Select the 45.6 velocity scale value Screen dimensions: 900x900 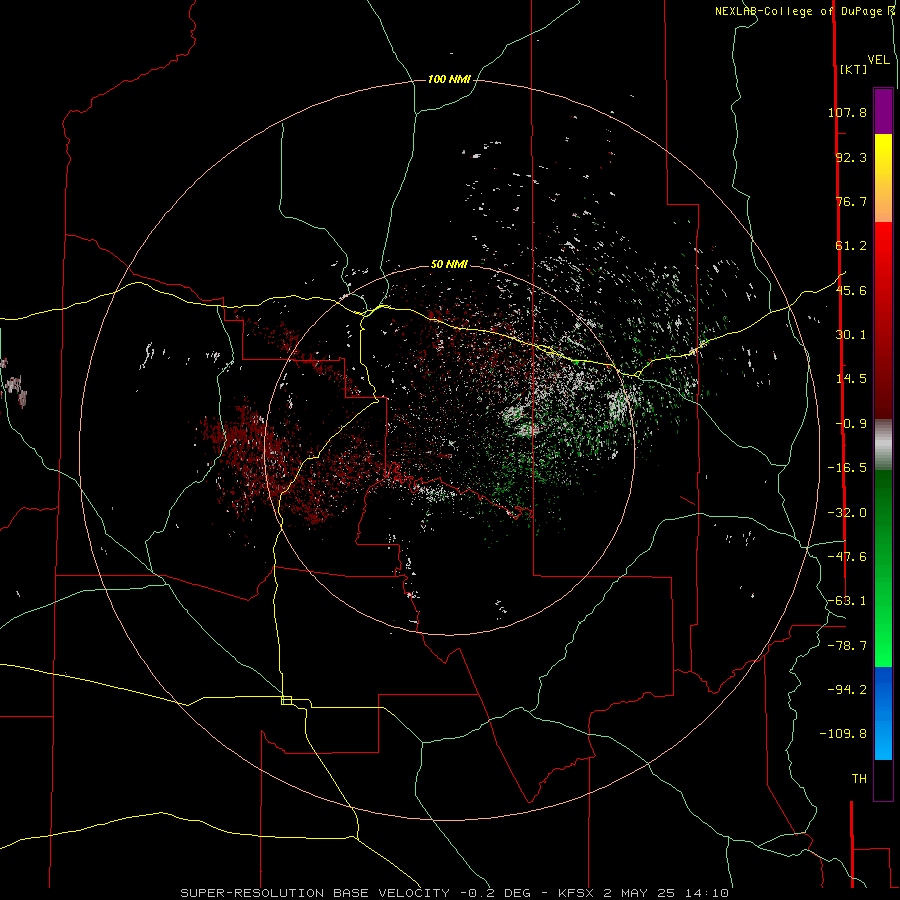tap(851, 290)
